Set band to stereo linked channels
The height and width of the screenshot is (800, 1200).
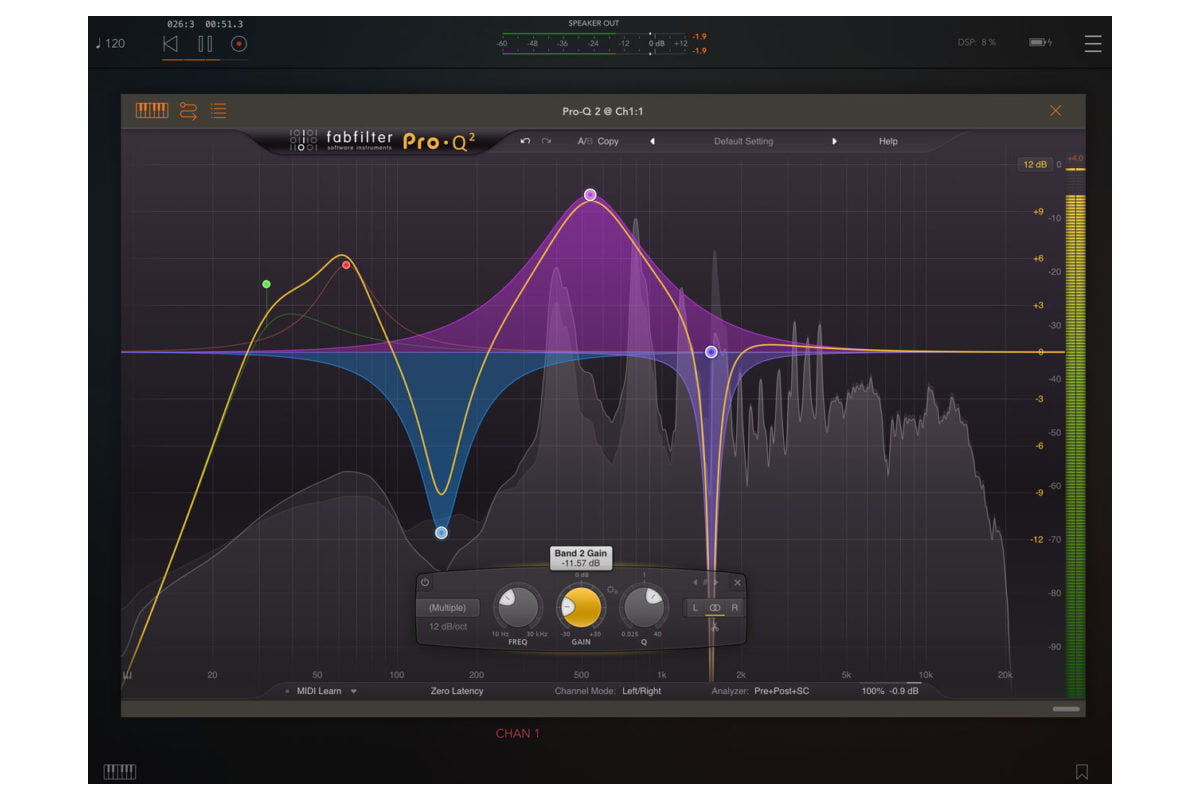coord(715,607)
